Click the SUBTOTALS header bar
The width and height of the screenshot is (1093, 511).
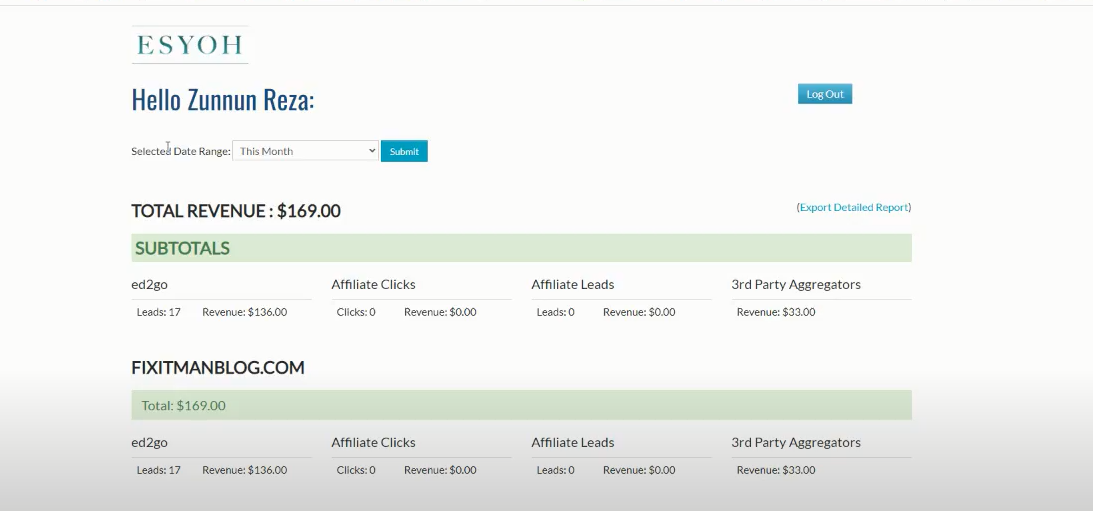click(521, 248)
